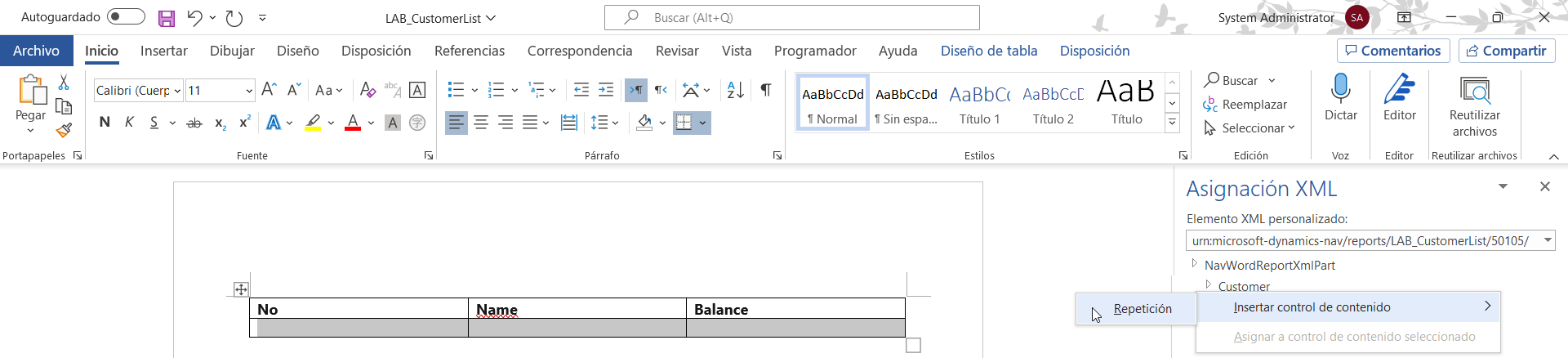Image resolution: width=1568 pixels, height=358 pixels.
Task: Apply italic with the K button
Action: click(x=129, y=123)
